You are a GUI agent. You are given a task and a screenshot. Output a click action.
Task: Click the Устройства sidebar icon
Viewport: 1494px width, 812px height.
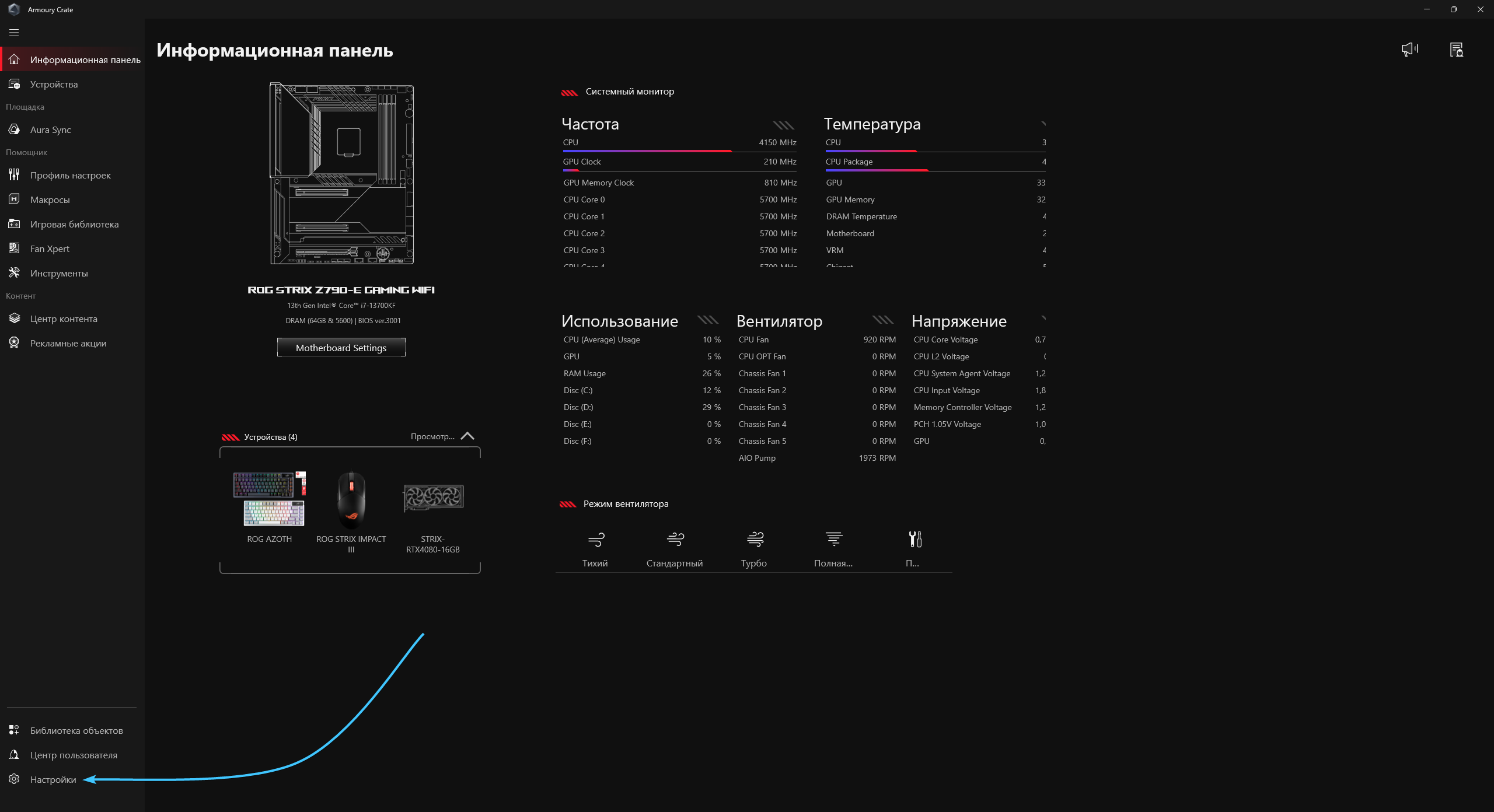14,84
